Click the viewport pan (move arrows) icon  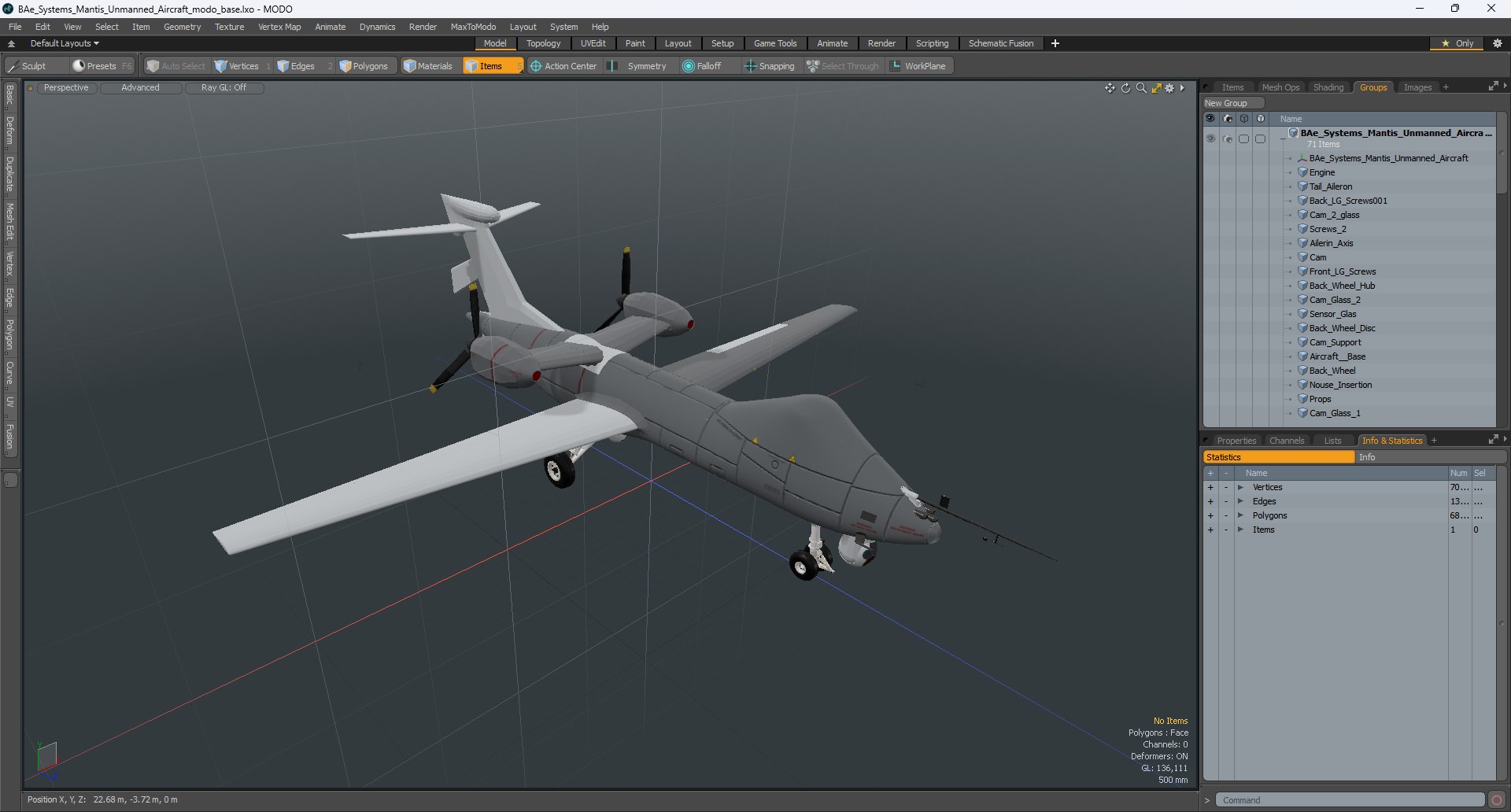pos(1110,88)
